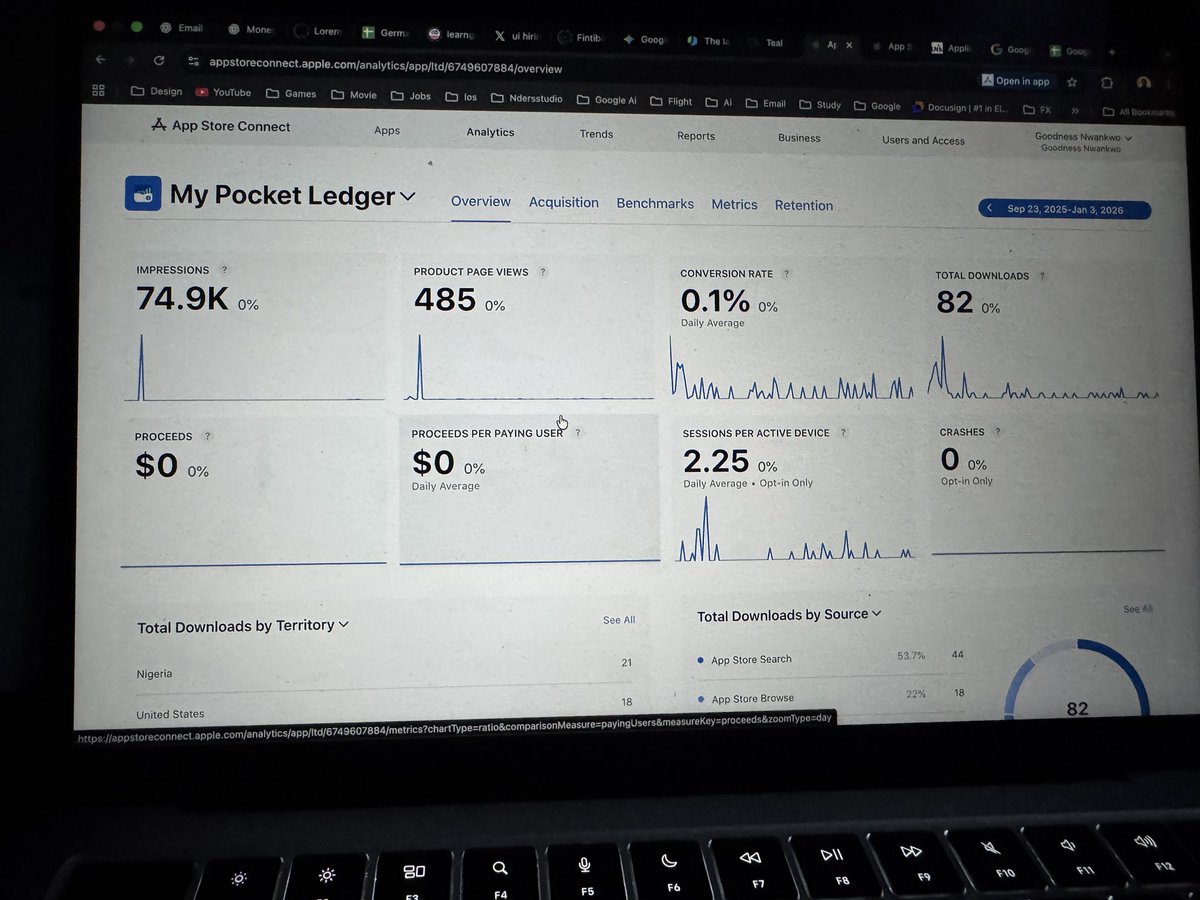Expand the Goodness Nwankwo account menu
1200x900 pixels.
coord(1083,138)
